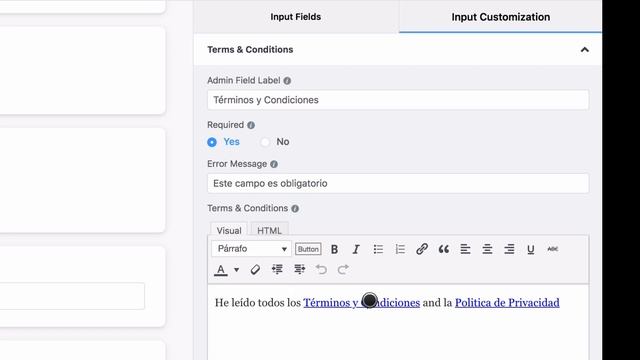This screenshot has height=360, width=640.
Task: Clear formatting with eraser icon
Action: click(255, 270)
